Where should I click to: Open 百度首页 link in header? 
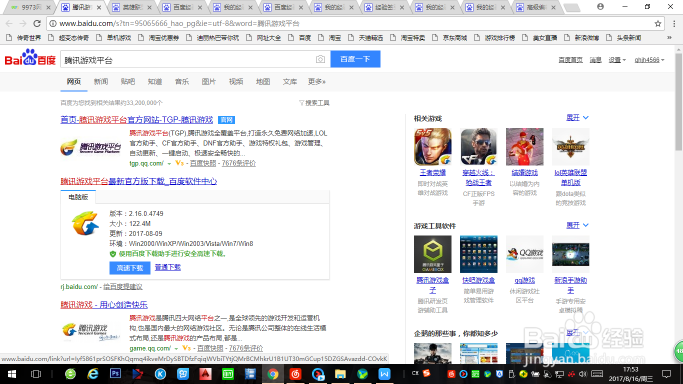570,60
